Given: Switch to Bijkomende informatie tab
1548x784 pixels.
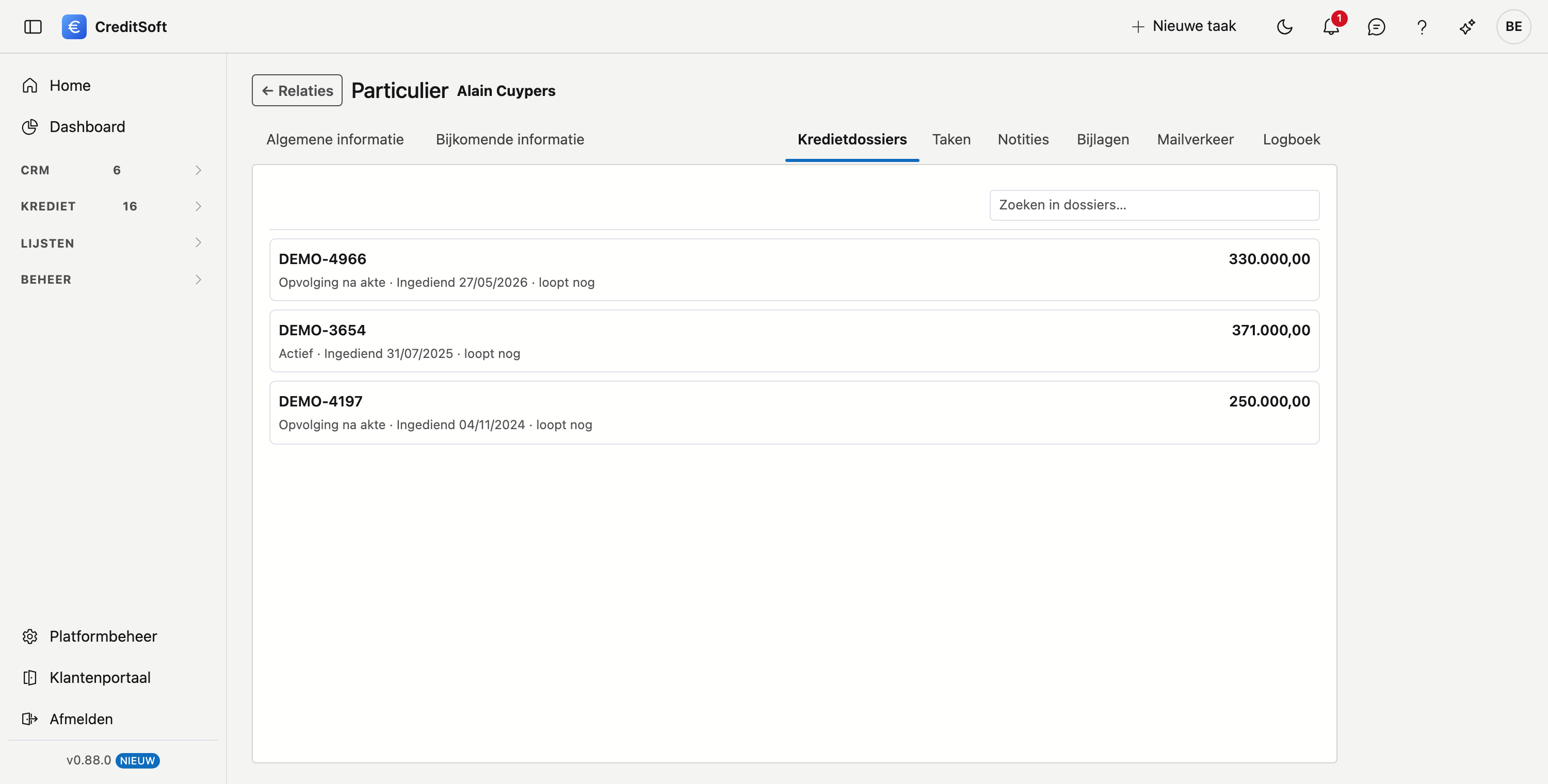Looking at the screenshot, I should point(510,139).
